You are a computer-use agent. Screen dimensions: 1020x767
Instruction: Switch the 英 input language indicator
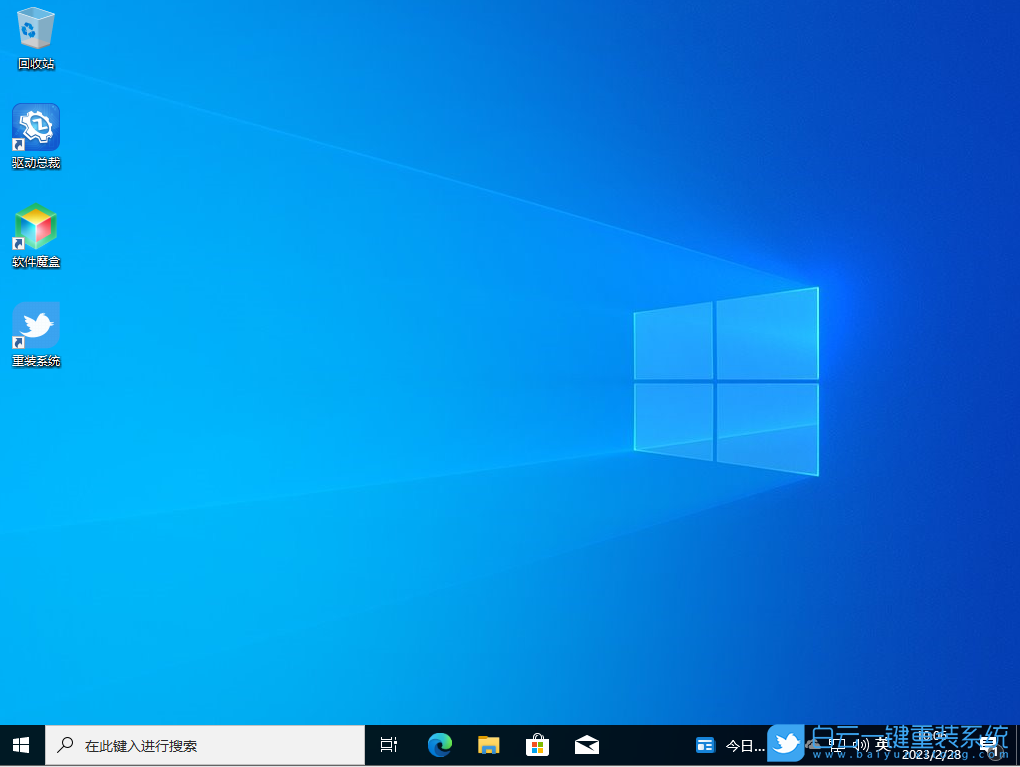click(x=884, y=744)
